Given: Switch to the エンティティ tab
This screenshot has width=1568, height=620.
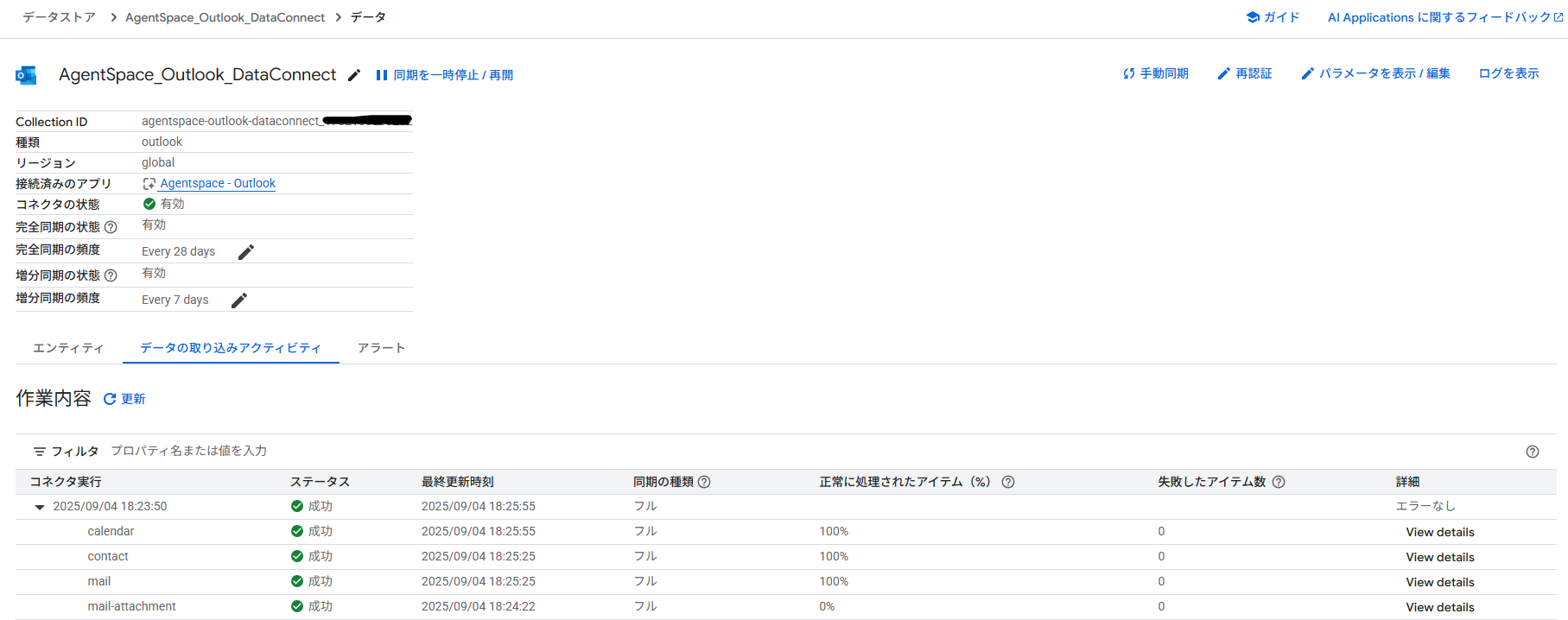Looking at the screenshot, I should point(68,348).
